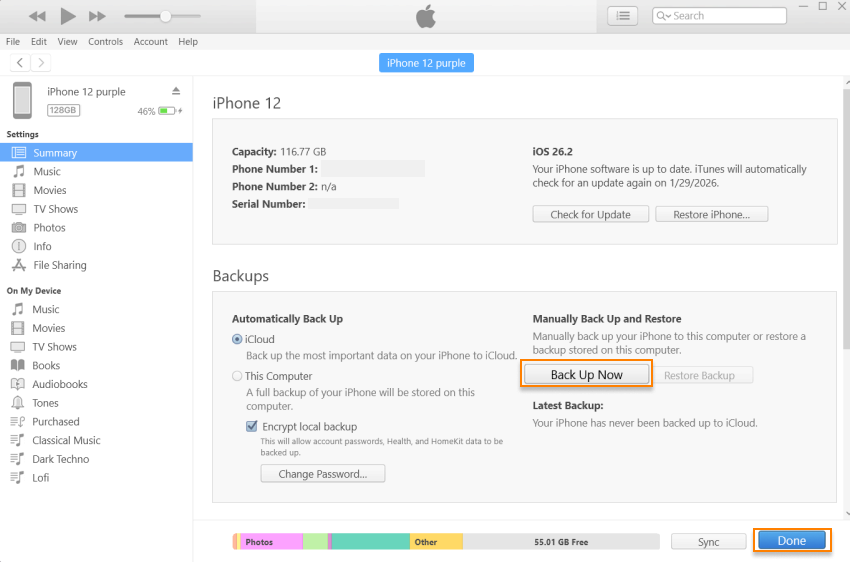Click the Back Up Now button

[587, 374]
